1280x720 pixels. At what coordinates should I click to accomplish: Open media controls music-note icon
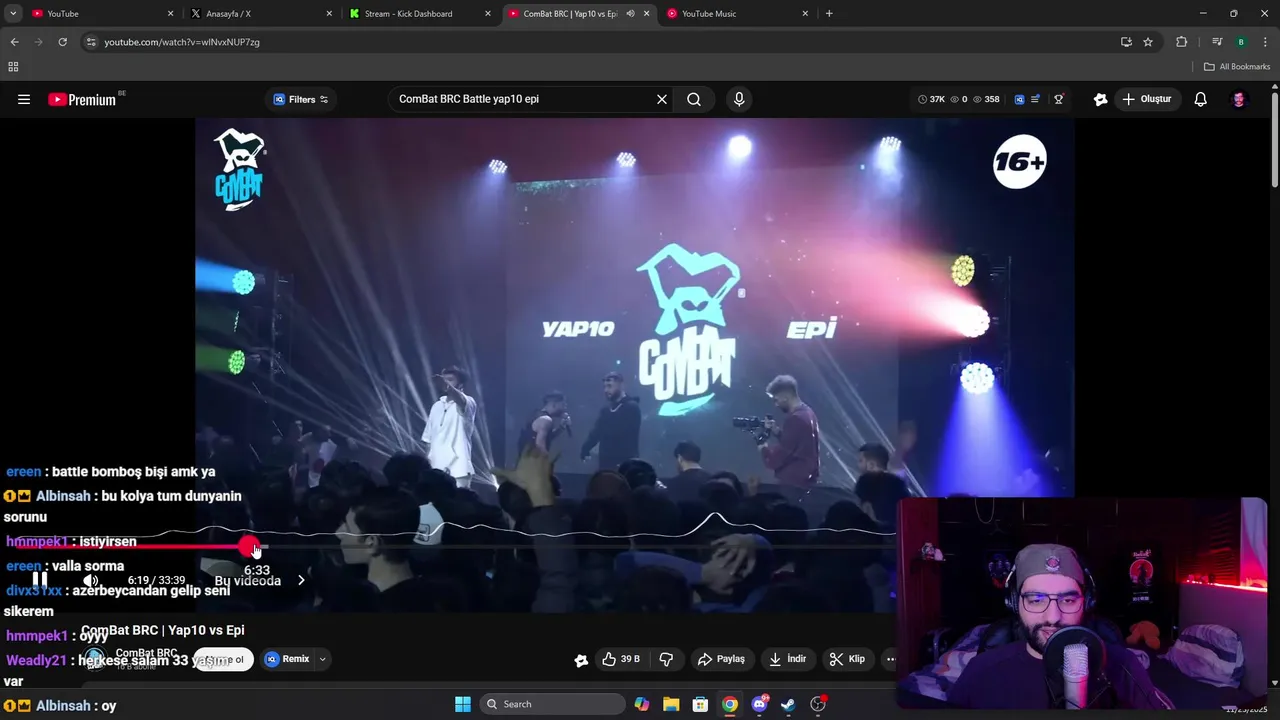click(1217, 42)
